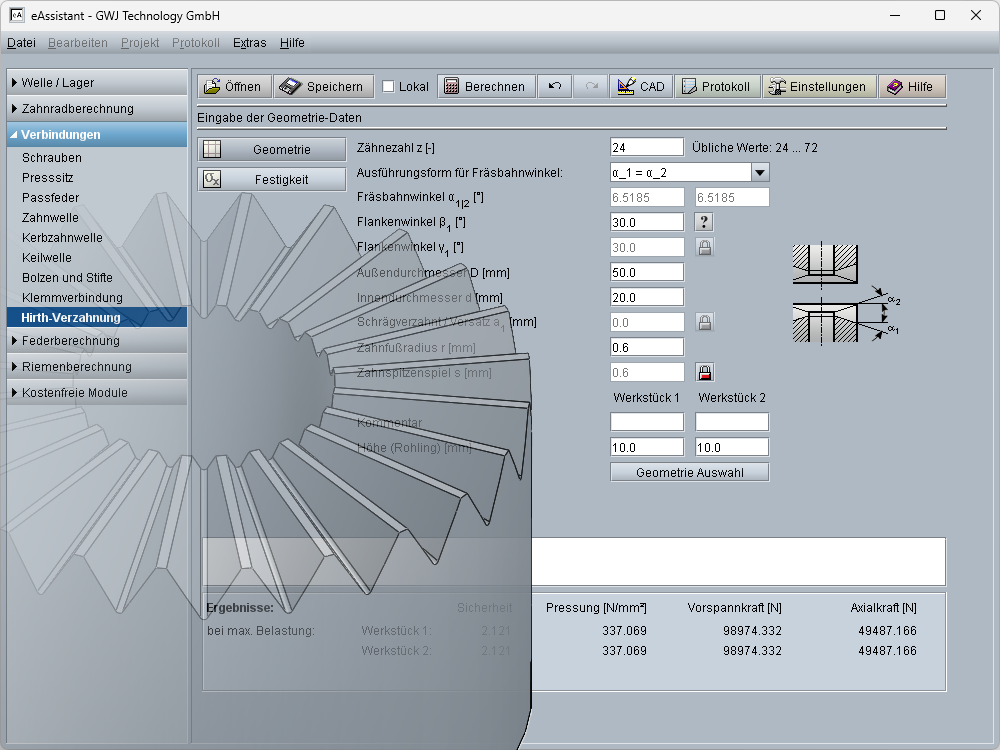Click the Zähnezahl input field

tap(646, 147)
